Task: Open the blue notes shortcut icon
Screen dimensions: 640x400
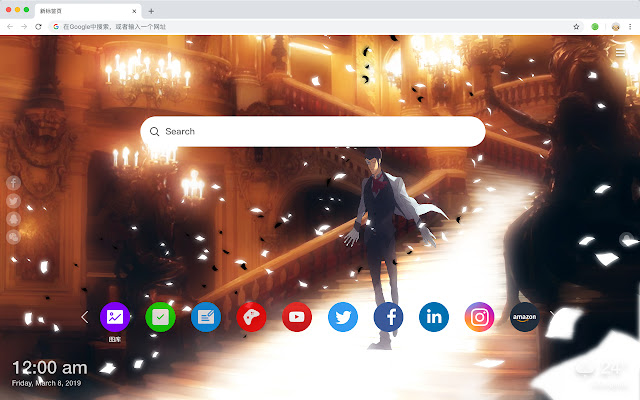Action: pos(206,317)
